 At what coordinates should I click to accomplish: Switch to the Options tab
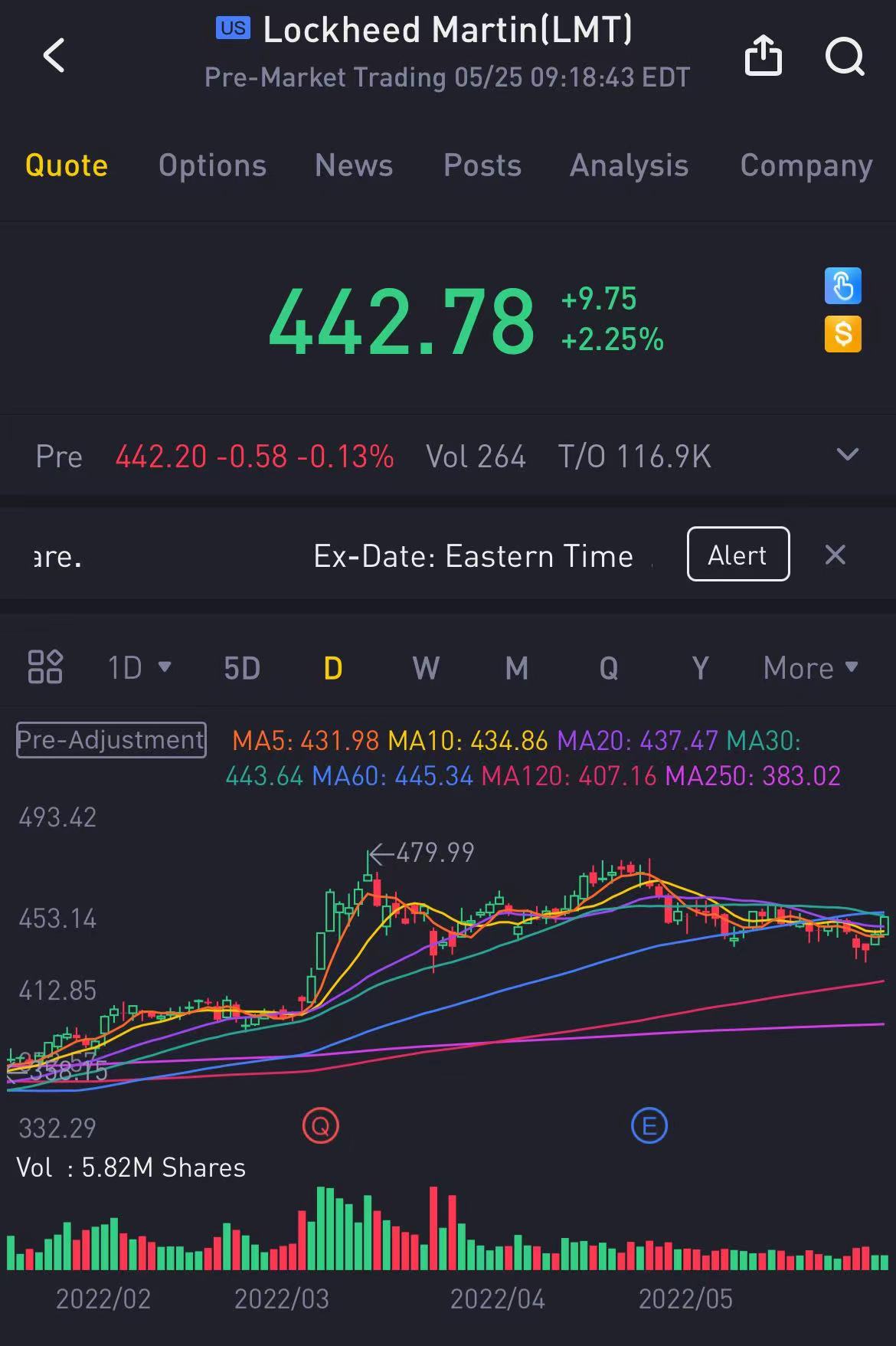click(212, 165)
